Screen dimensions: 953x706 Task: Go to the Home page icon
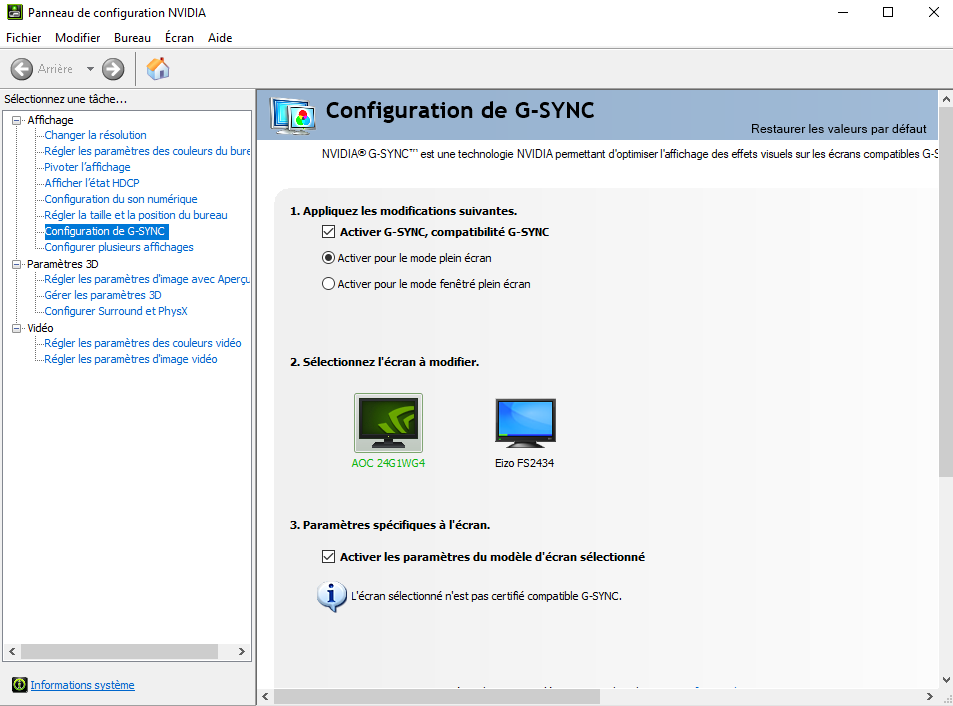(158, 69)
